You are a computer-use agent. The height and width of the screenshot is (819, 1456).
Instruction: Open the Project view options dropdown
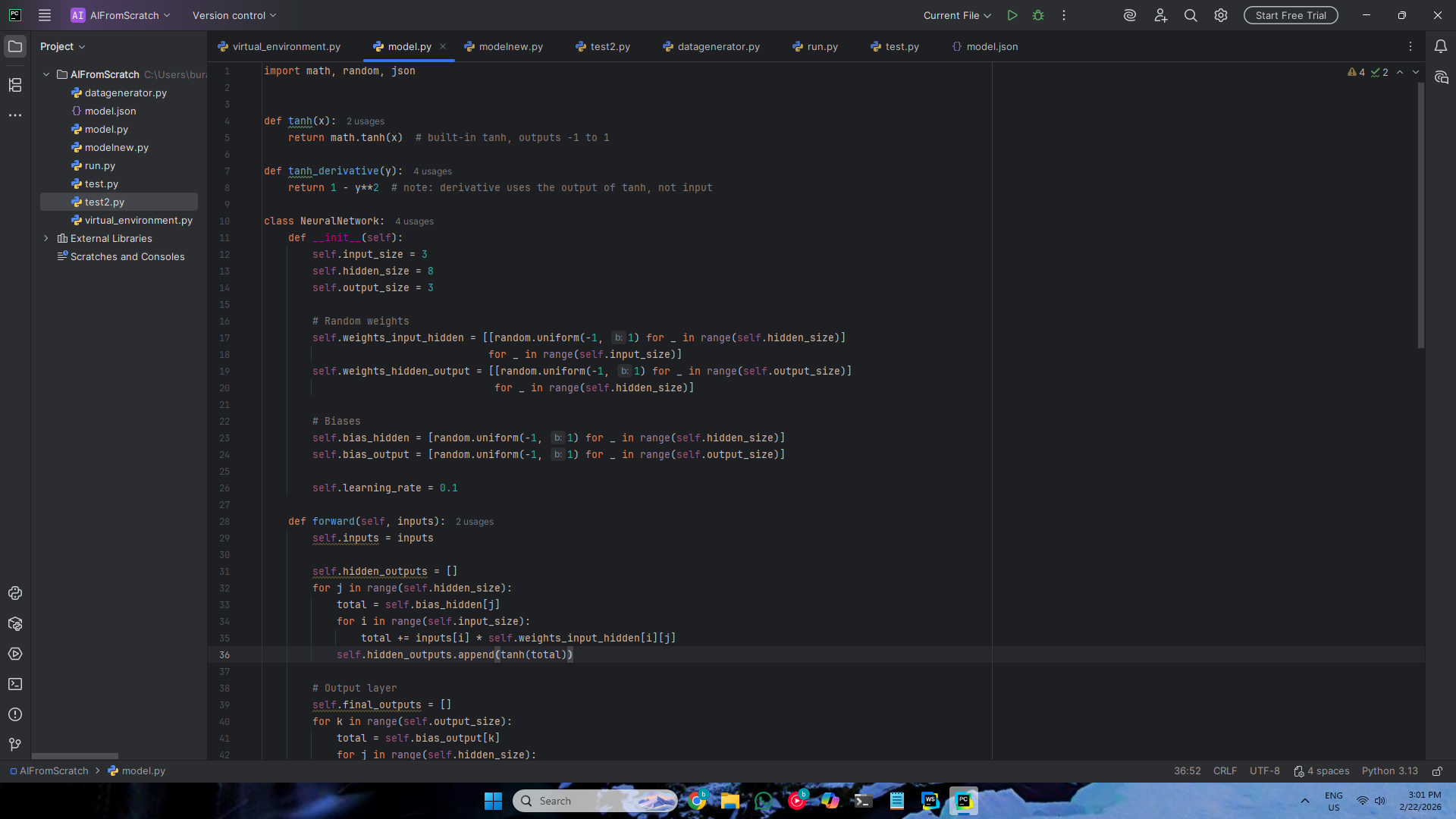[x=63, y=46]
